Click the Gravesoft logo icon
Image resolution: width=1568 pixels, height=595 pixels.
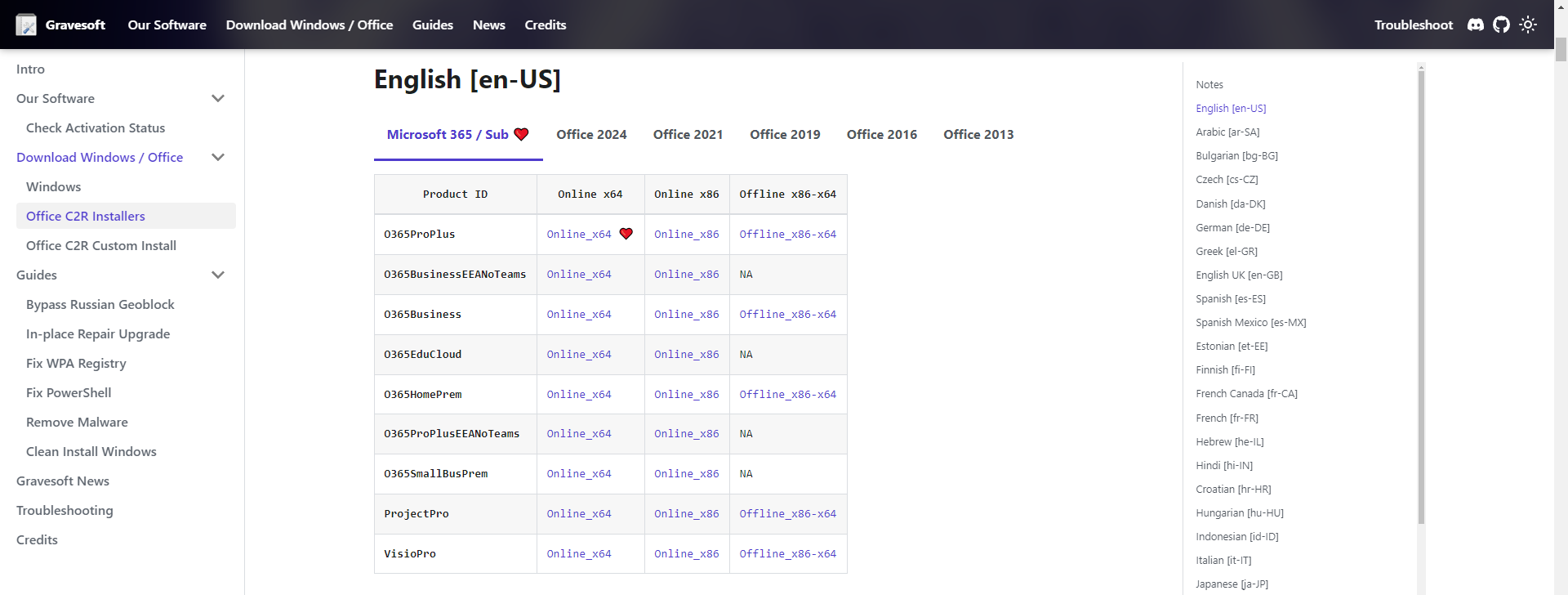(26, 25)
